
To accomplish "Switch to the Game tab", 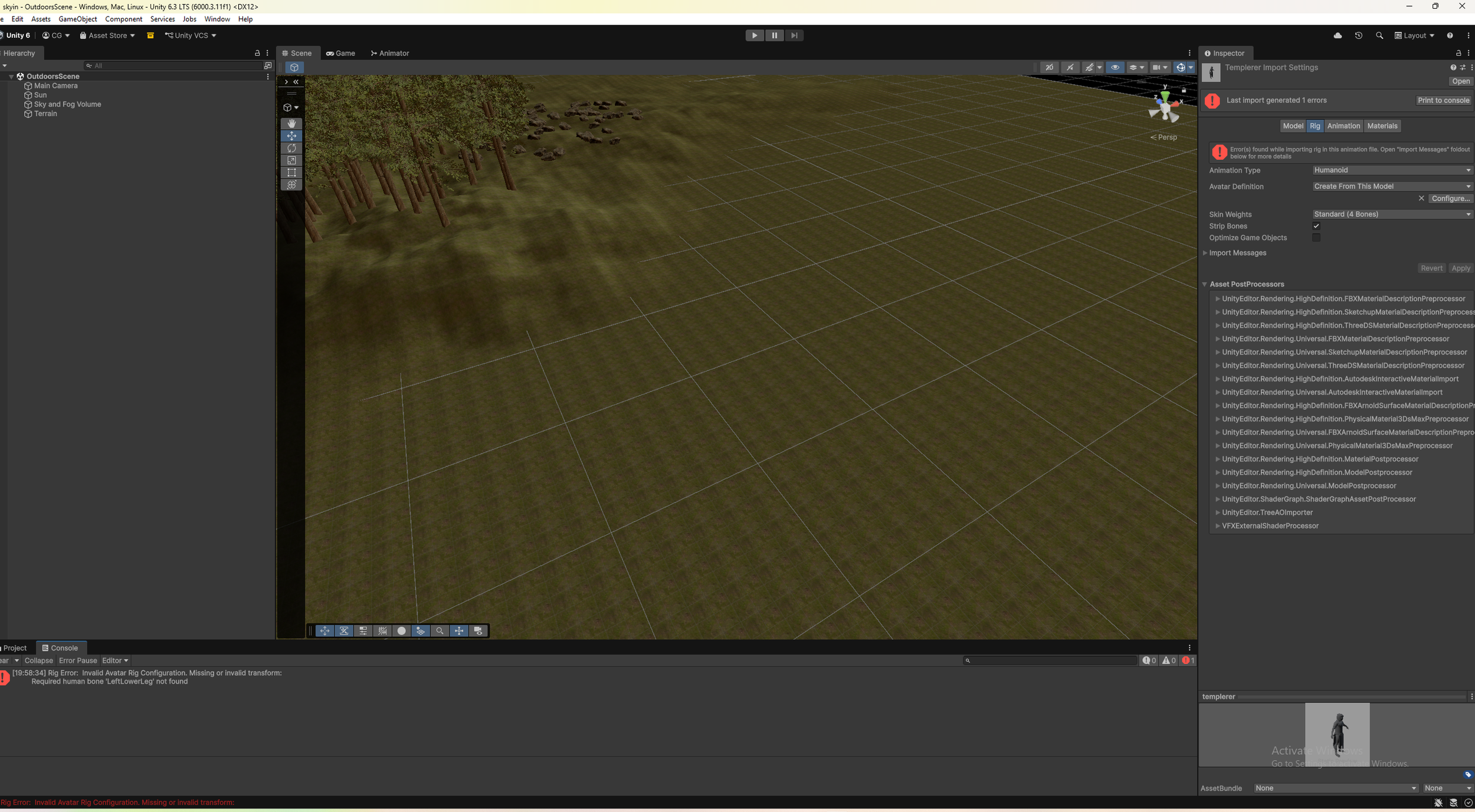I will [x=341, y=53].
